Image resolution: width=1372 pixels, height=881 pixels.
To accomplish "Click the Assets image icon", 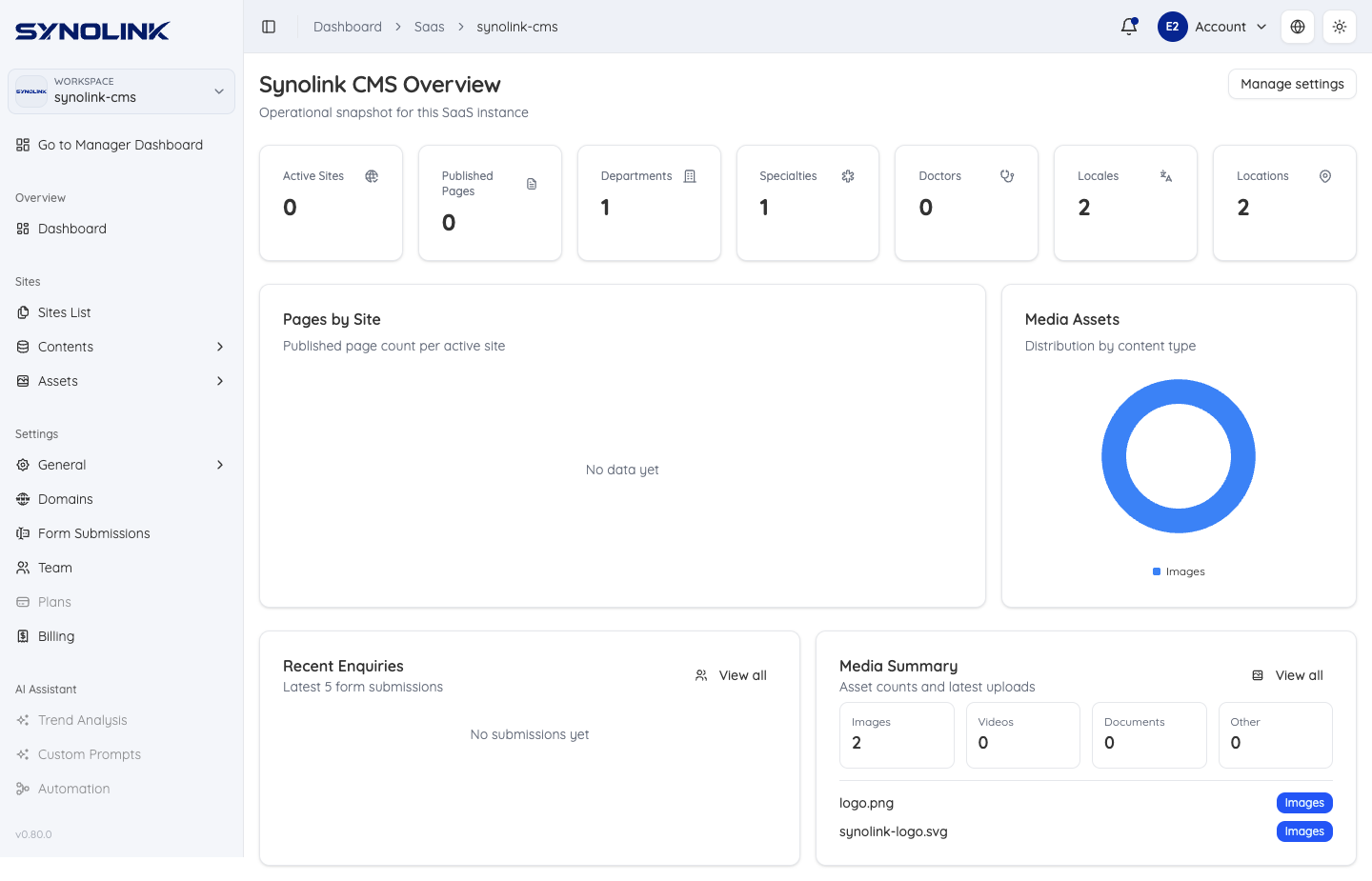I will (23, 381).
